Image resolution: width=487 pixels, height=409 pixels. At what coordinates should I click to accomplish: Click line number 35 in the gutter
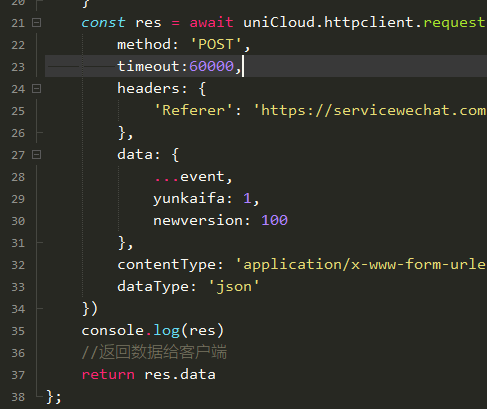point(18,331)
